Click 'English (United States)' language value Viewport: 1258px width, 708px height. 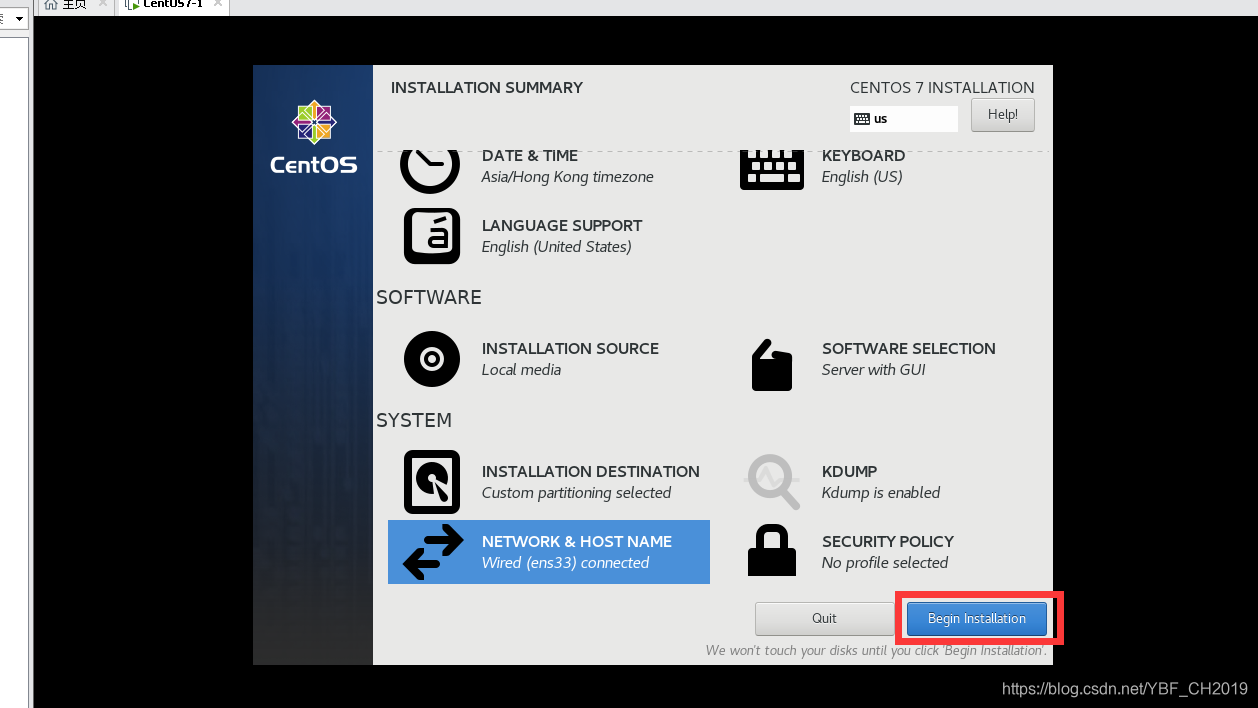557,247
